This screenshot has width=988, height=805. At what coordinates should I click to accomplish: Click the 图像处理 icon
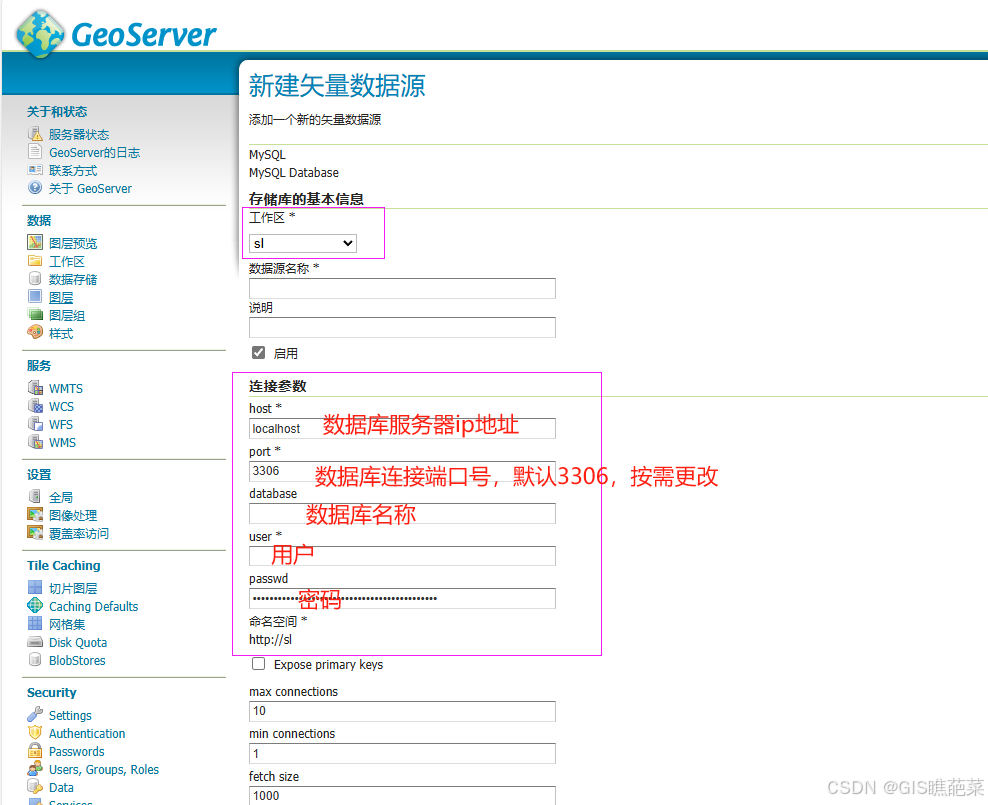click(x=35, y=514)
